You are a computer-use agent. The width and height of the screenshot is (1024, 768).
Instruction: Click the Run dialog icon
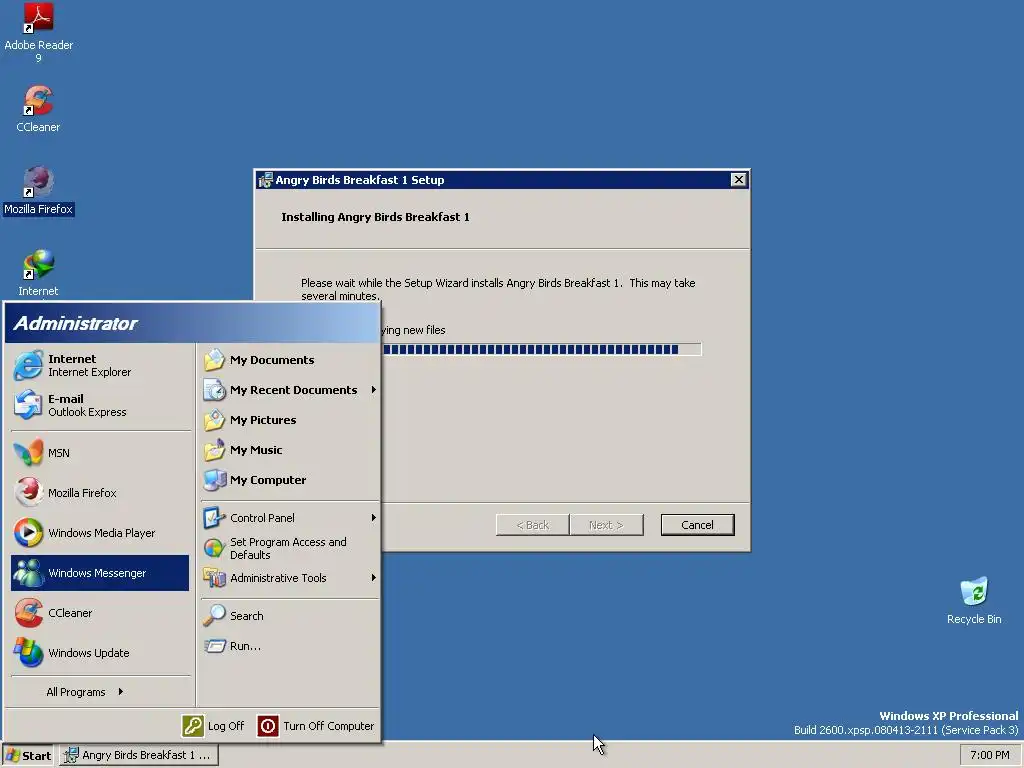[214, 646]
